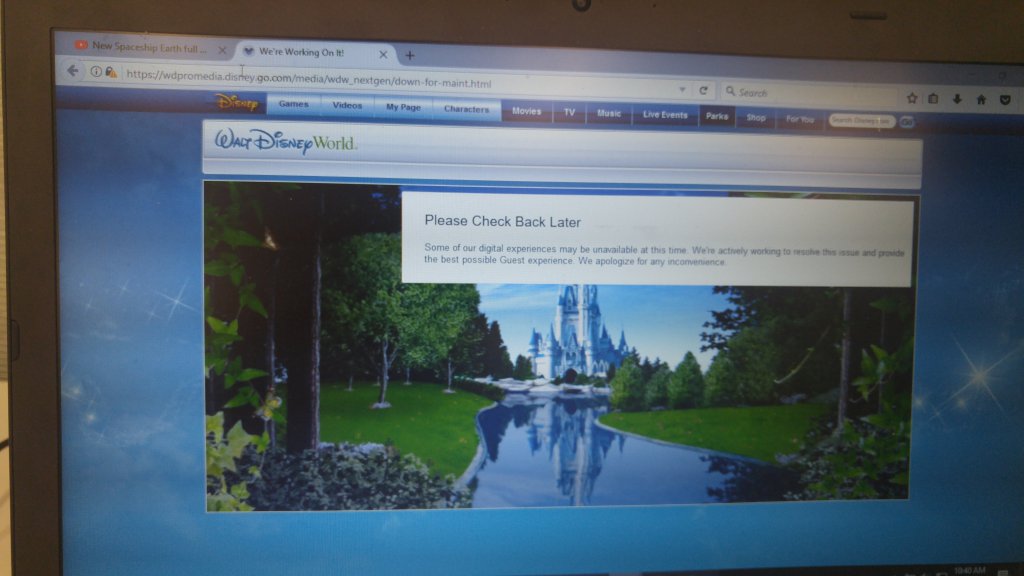Click the Live Events link
Screen dimensions: 1024x576
click(665, 115)
